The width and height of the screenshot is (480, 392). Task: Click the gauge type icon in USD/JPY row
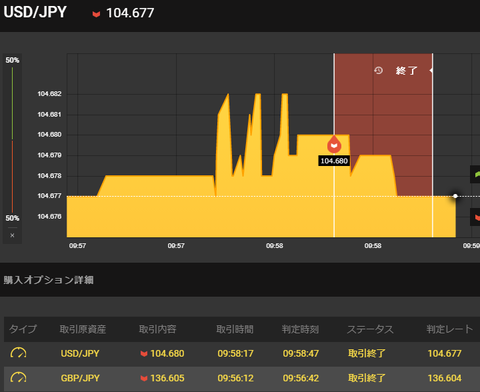point(19,353)
